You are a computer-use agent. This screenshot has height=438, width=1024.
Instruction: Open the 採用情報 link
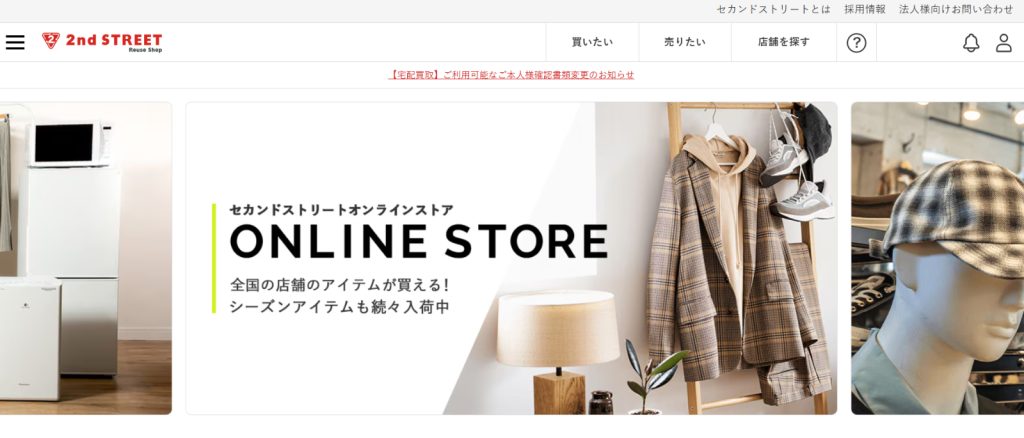(x=865, y=9)
